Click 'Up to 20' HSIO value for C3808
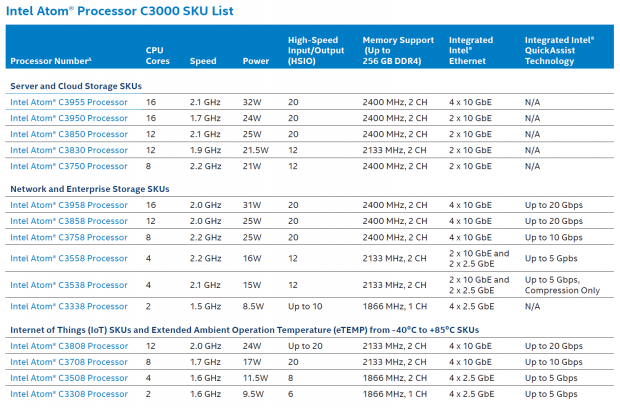This screenshot has width=620, height=408. pyautogui.click(x=305, y=346)
